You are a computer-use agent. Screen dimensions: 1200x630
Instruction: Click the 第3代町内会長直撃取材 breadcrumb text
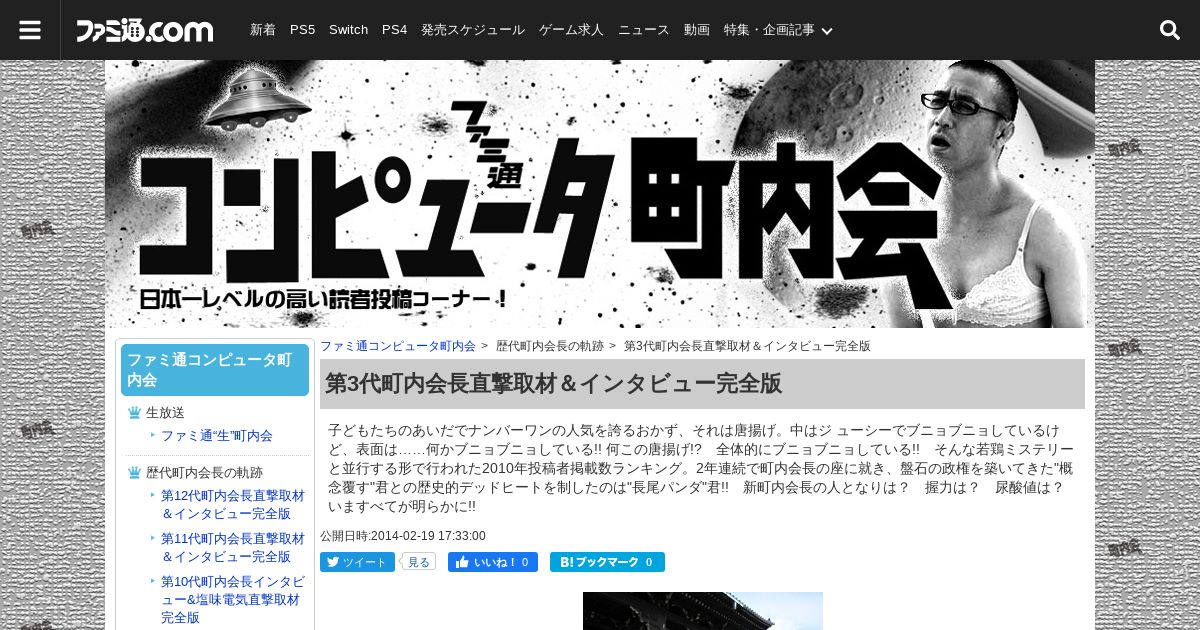pyautogui.click(x=747, y=346)
